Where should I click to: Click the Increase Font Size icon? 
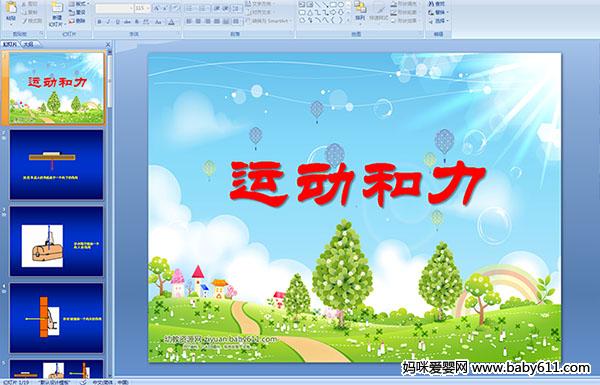pyautogui.click(x=157, y=8)
